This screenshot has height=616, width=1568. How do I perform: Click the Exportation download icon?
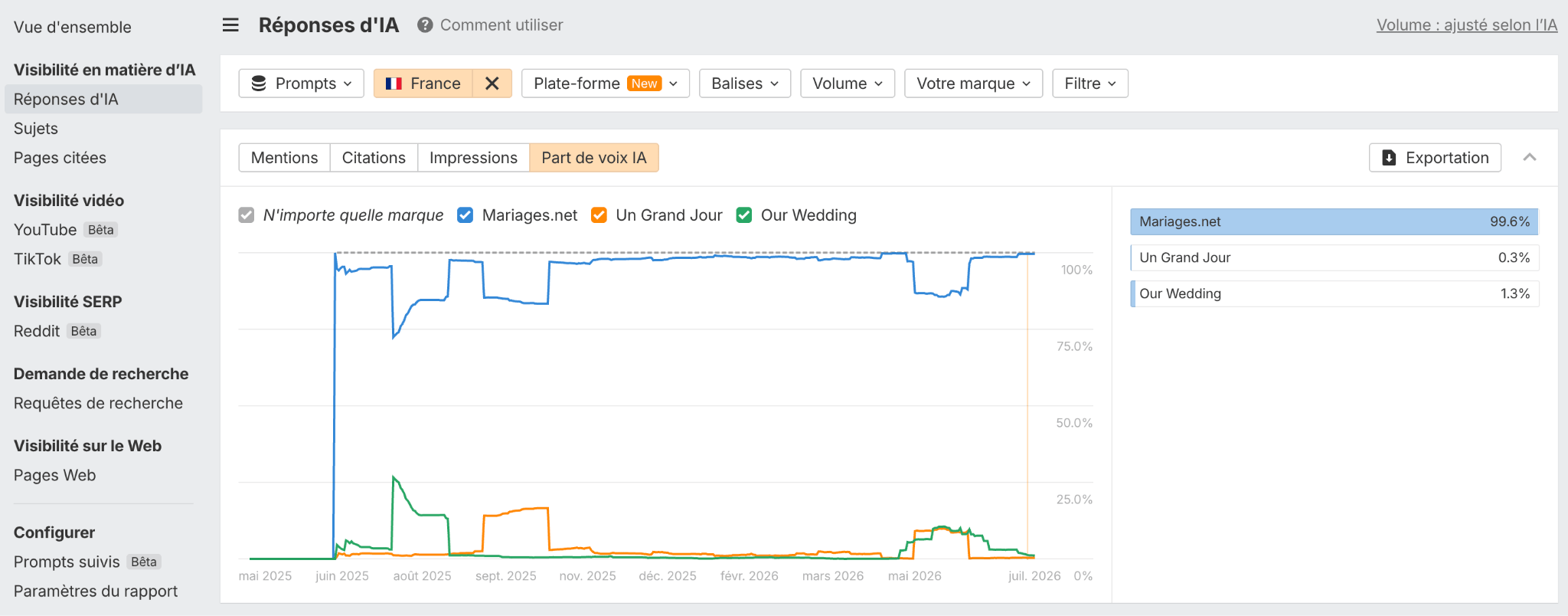(1389, 158)
